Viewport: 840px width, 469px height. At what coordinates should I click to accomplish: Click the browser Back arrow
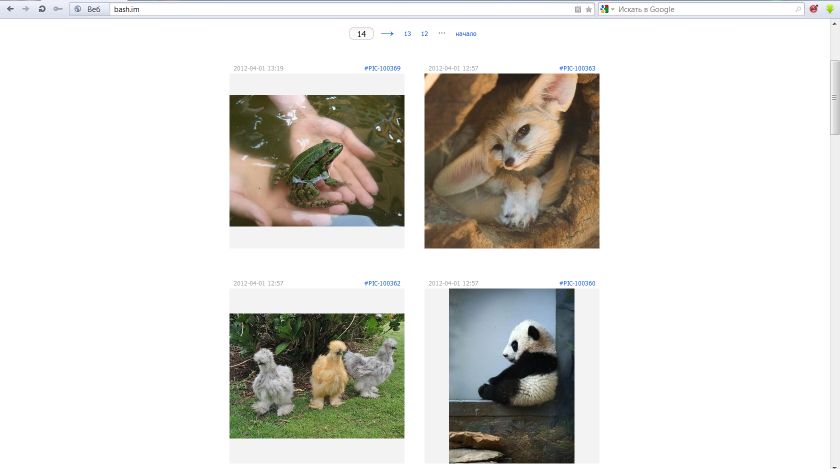tap(10, 9)
